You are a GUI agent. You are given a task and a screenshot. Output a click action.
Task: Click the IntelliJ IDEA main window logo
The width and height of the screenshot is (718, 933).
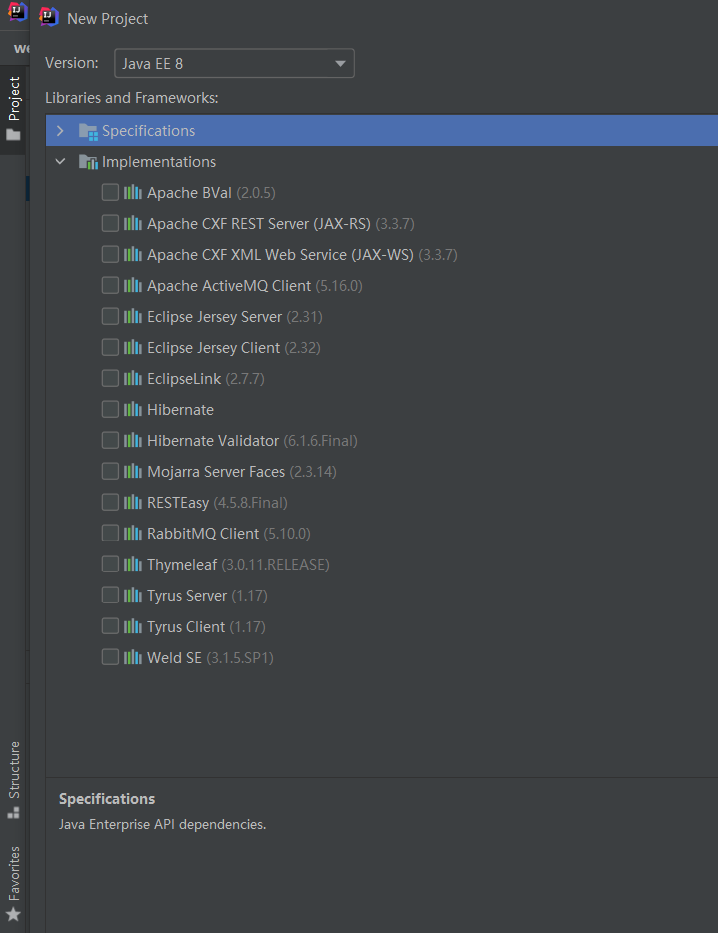pyautogui.click(x=17, y=11)
